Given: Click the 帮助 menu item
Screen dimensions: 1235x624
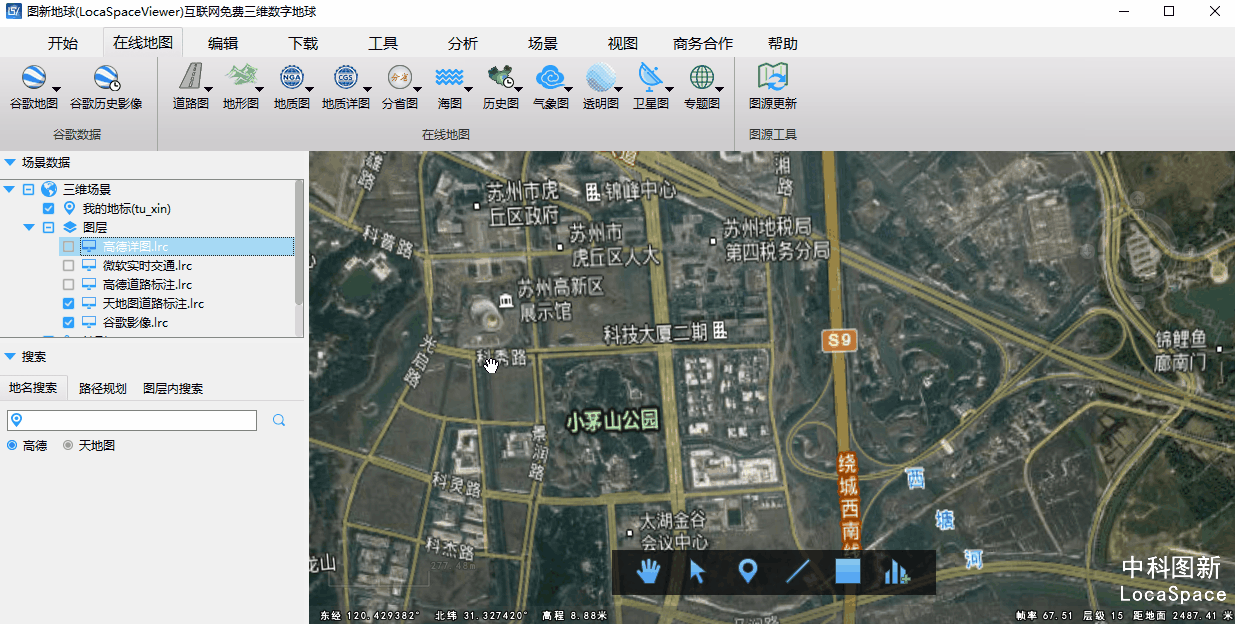Looking at the screenshot, I should pyautogui.click(x=783, y=43).
